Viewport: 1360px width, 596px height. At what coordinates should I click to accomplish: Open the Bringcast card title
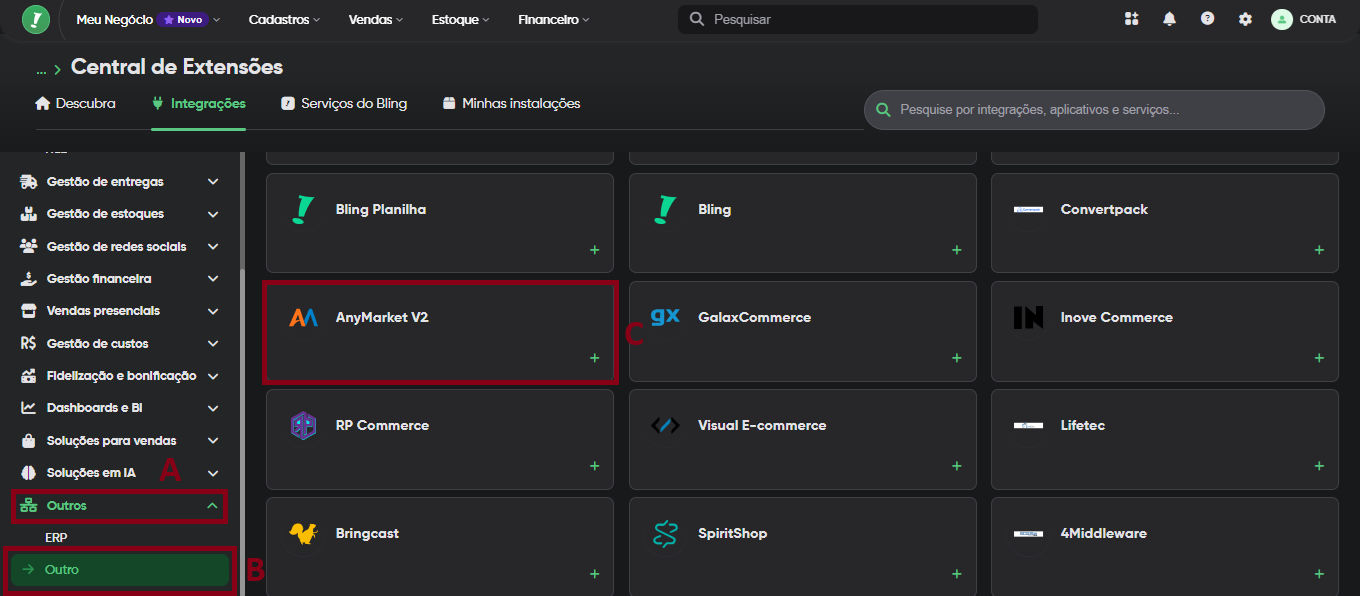(367, 534)
